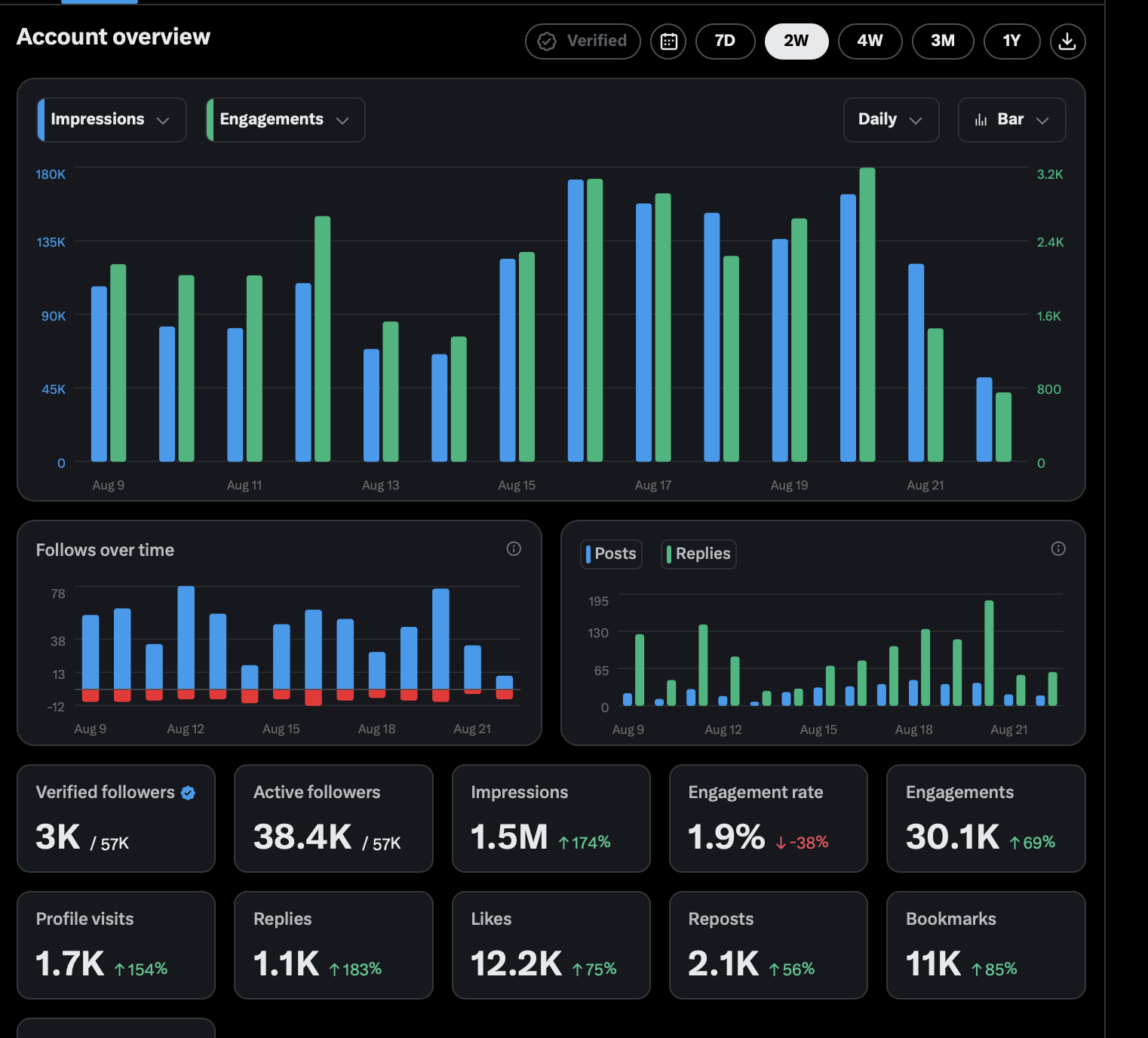Switch to the 7D time range

(725, 41)
